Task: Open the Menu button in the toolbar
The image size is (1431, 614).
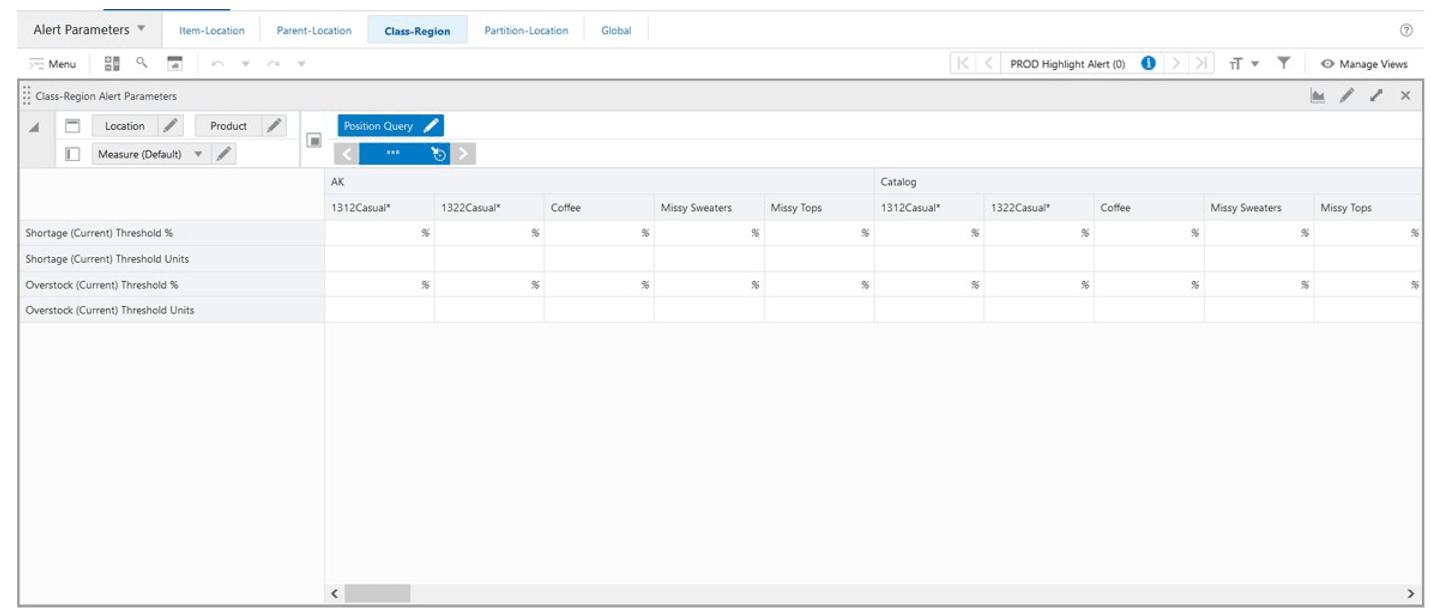Action: click(x=53, y=64)
